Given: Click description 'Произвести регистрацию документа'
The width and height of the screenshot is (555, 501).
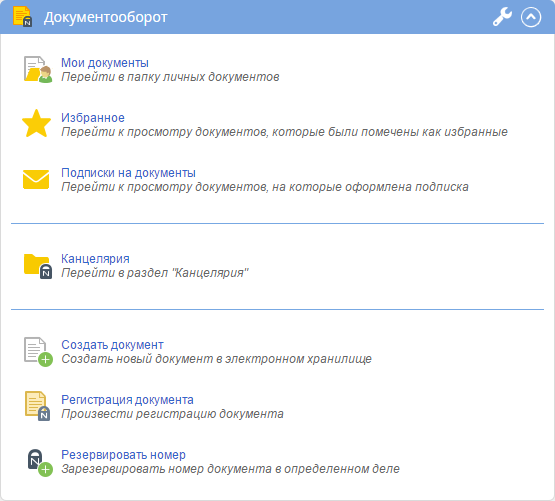Looking at the screenshot, I should click(172, 414).
